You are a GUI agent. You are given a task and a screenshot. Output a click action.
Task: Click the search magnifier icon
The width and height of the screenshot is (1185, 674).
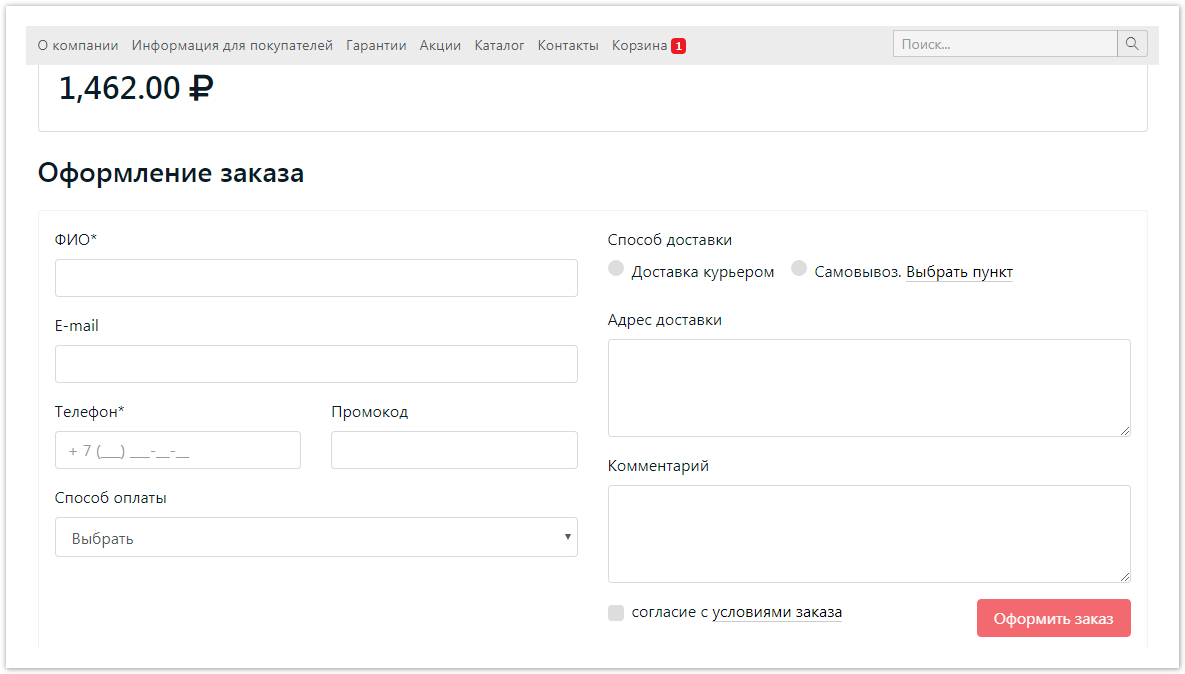(1132, 44)
